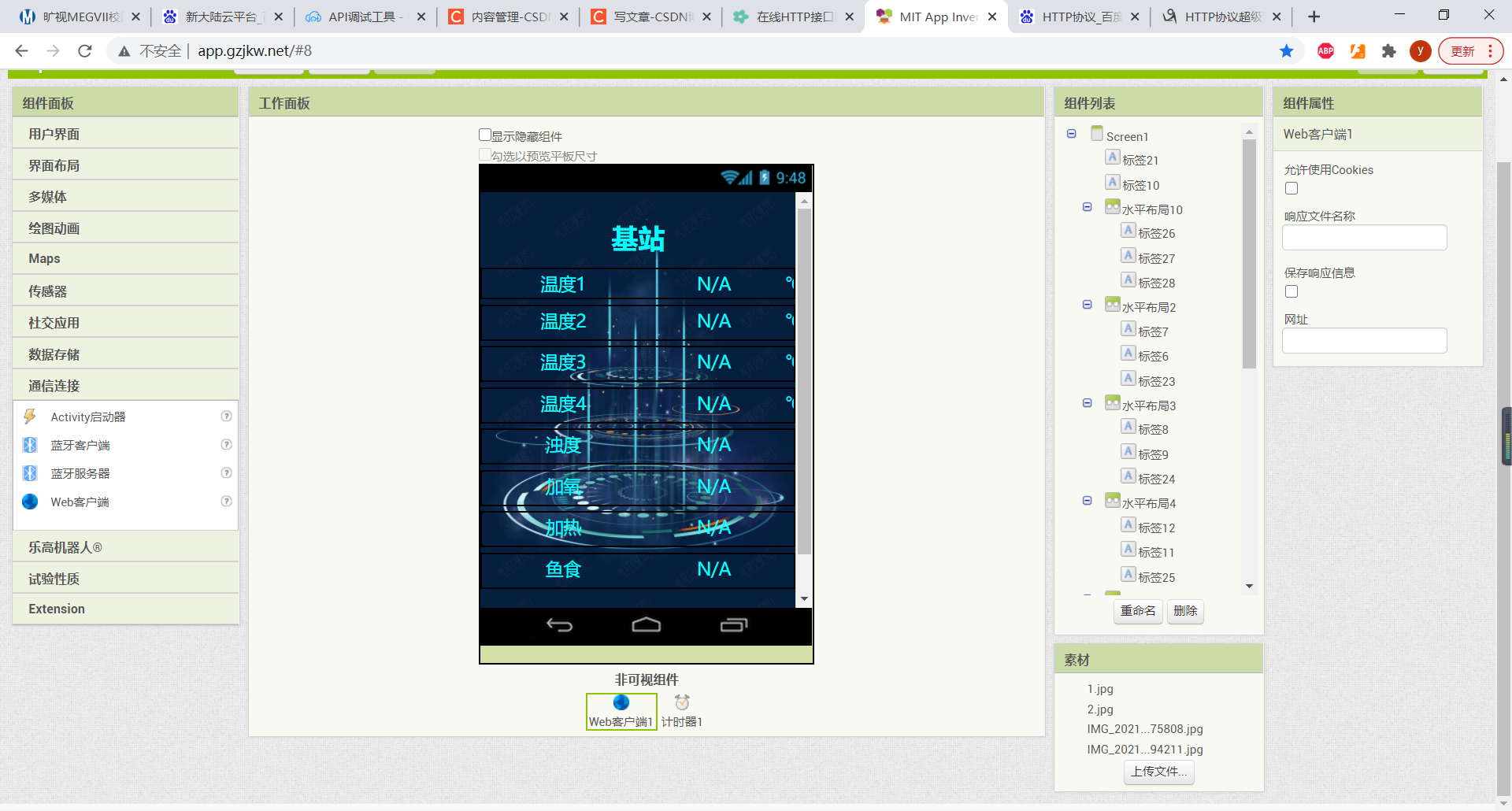
Task: Open the browser extensions puzzle icon
Action: 1389,51
